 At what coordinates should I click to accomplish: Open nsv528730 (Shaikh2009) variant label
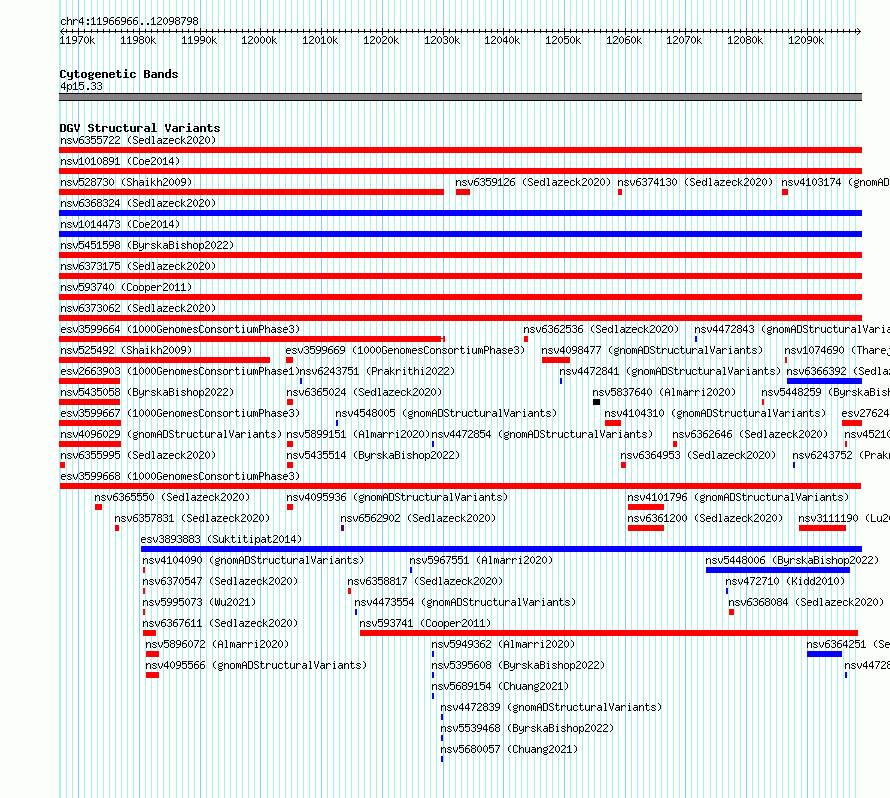point(126,182)
